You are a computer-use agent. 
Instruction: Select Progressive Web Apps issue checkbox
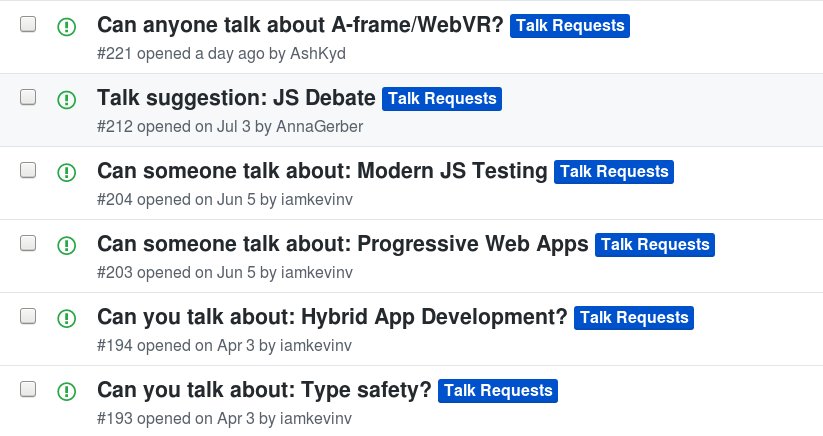click(x=28, y=243)
